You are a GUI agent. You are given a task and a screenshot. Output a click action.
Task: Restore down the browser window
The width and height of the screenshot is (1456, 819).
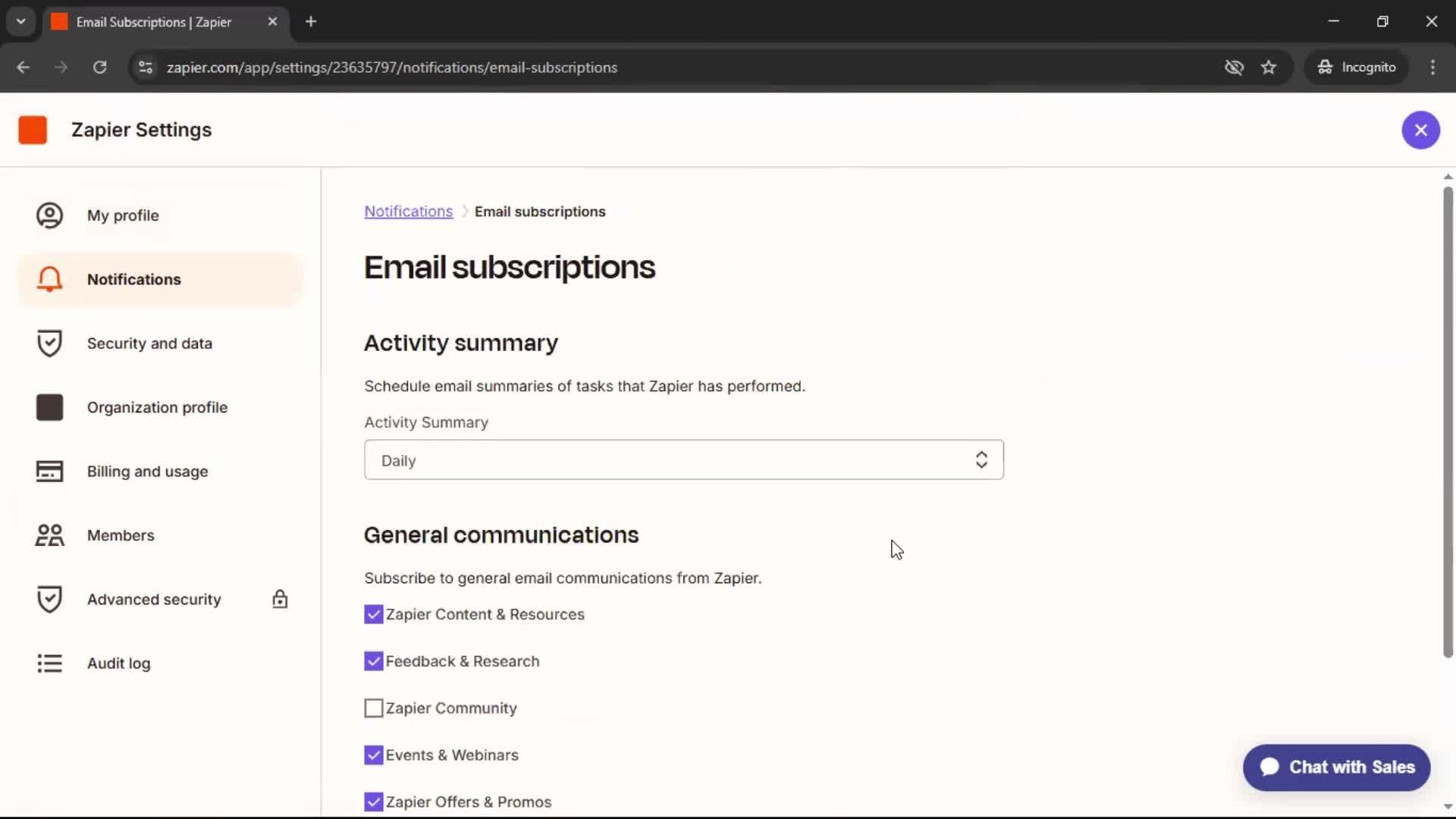(x=1382, y=21)
